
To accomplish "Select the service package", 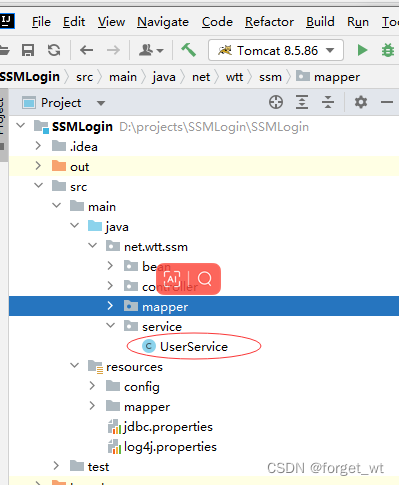I will click(x=162, y=327).
